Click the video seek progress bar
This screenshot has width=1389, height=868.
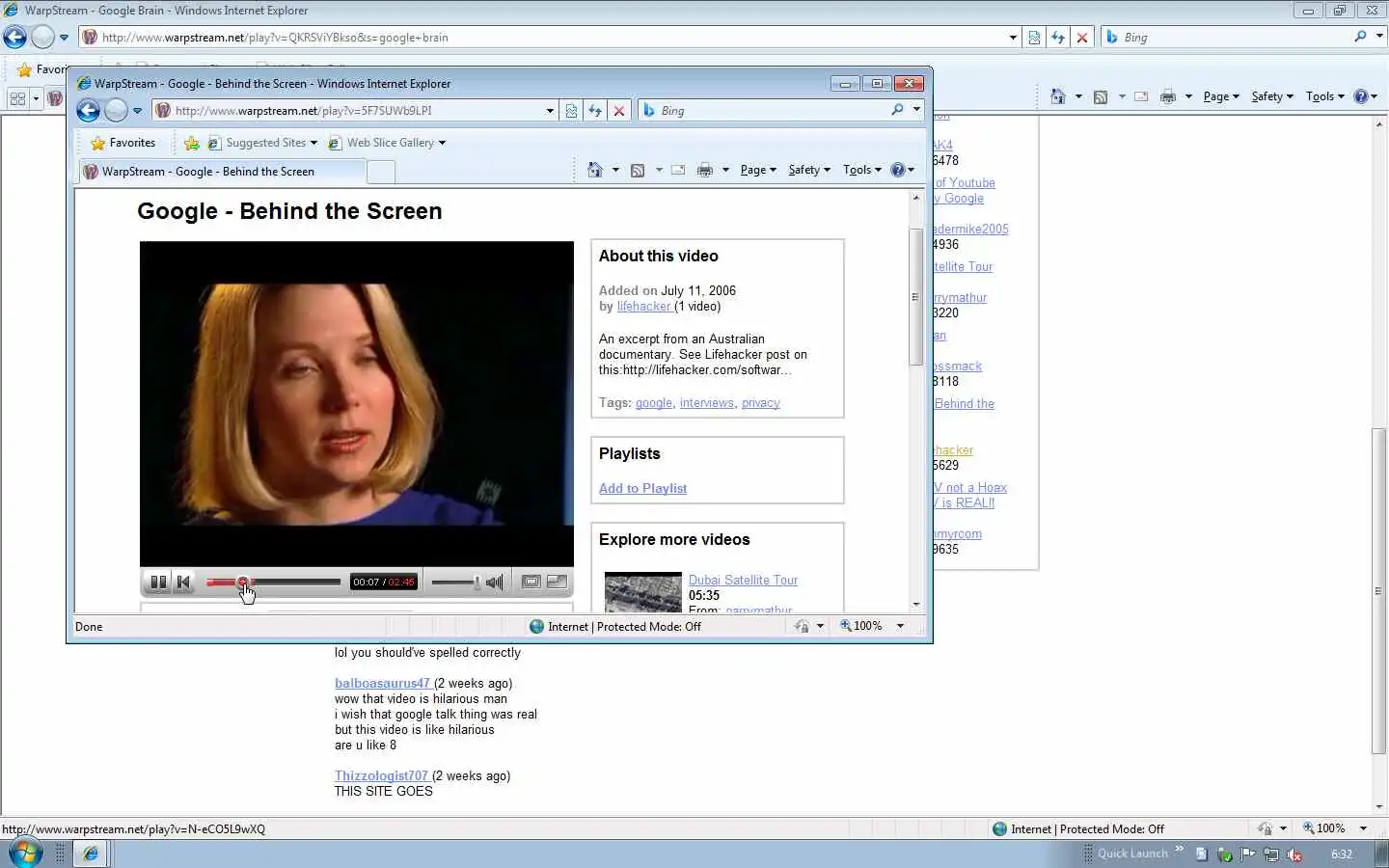point(273,582)
